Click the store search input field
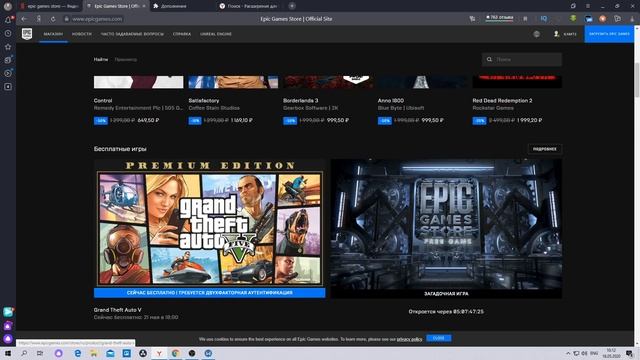 [522, 59]
